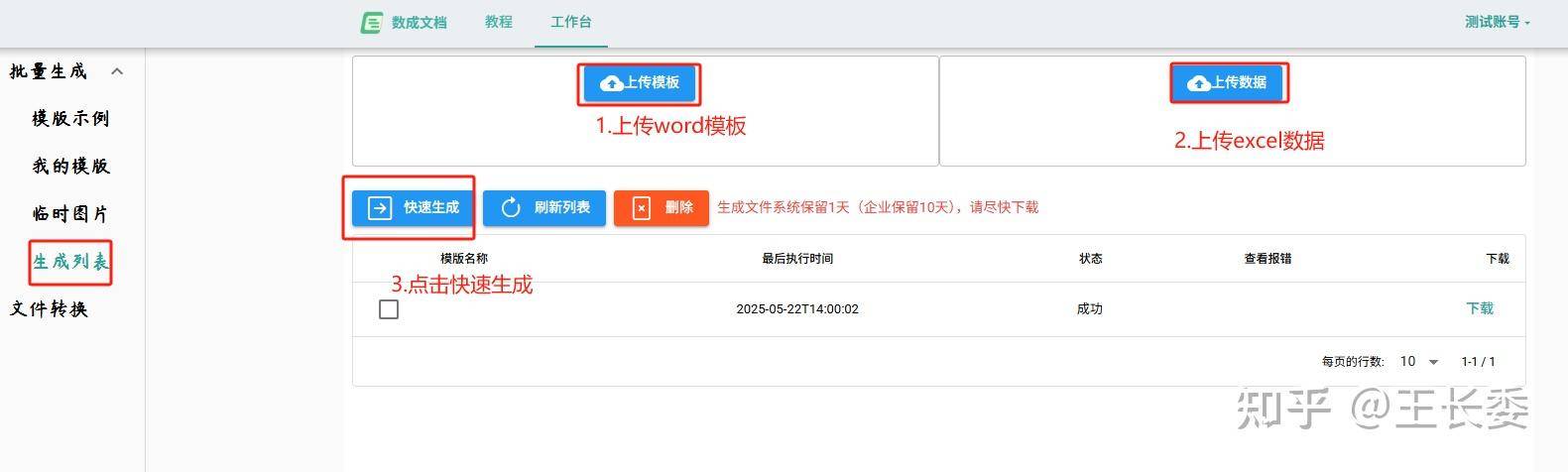1568x472 pixels.
Task: Click the 状态 column header
Action: (x=1091, y=259)
